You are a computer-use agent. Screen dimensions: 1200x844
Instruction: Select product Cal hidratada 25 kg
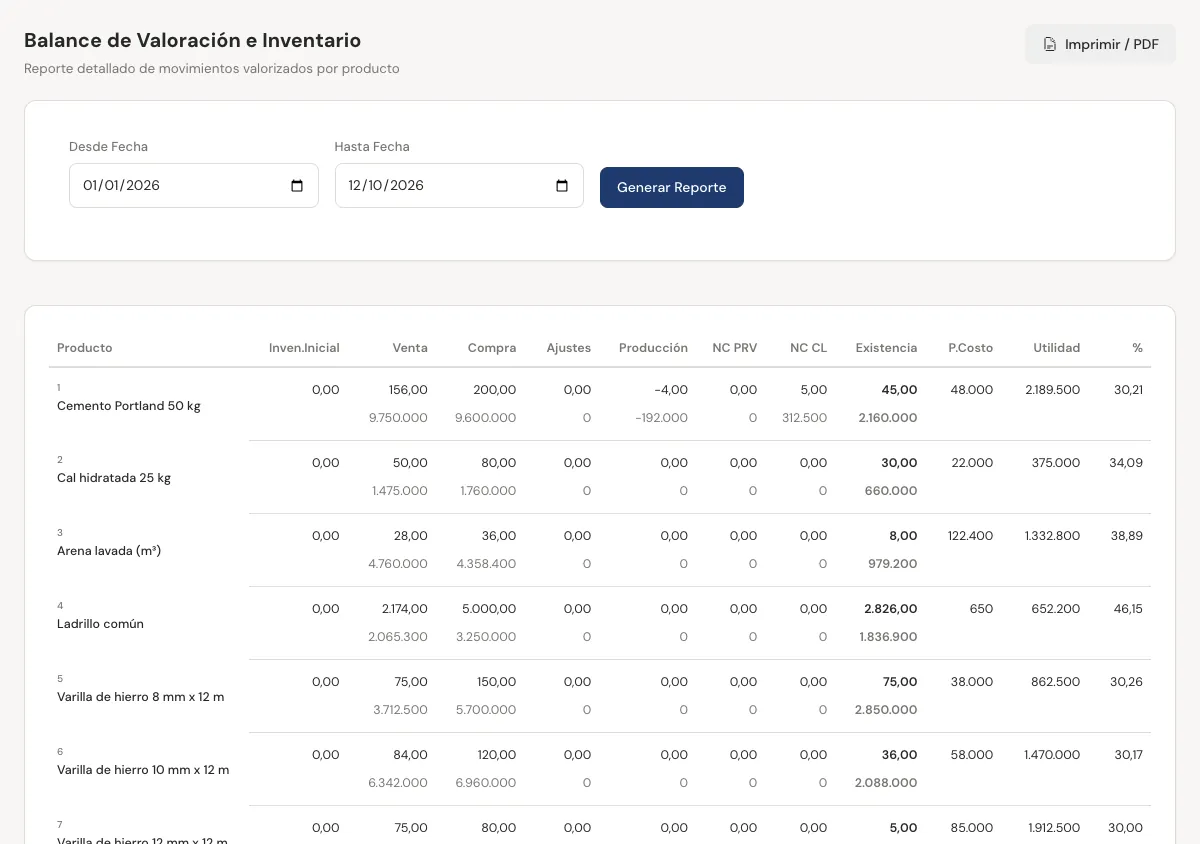coord(114,478)
